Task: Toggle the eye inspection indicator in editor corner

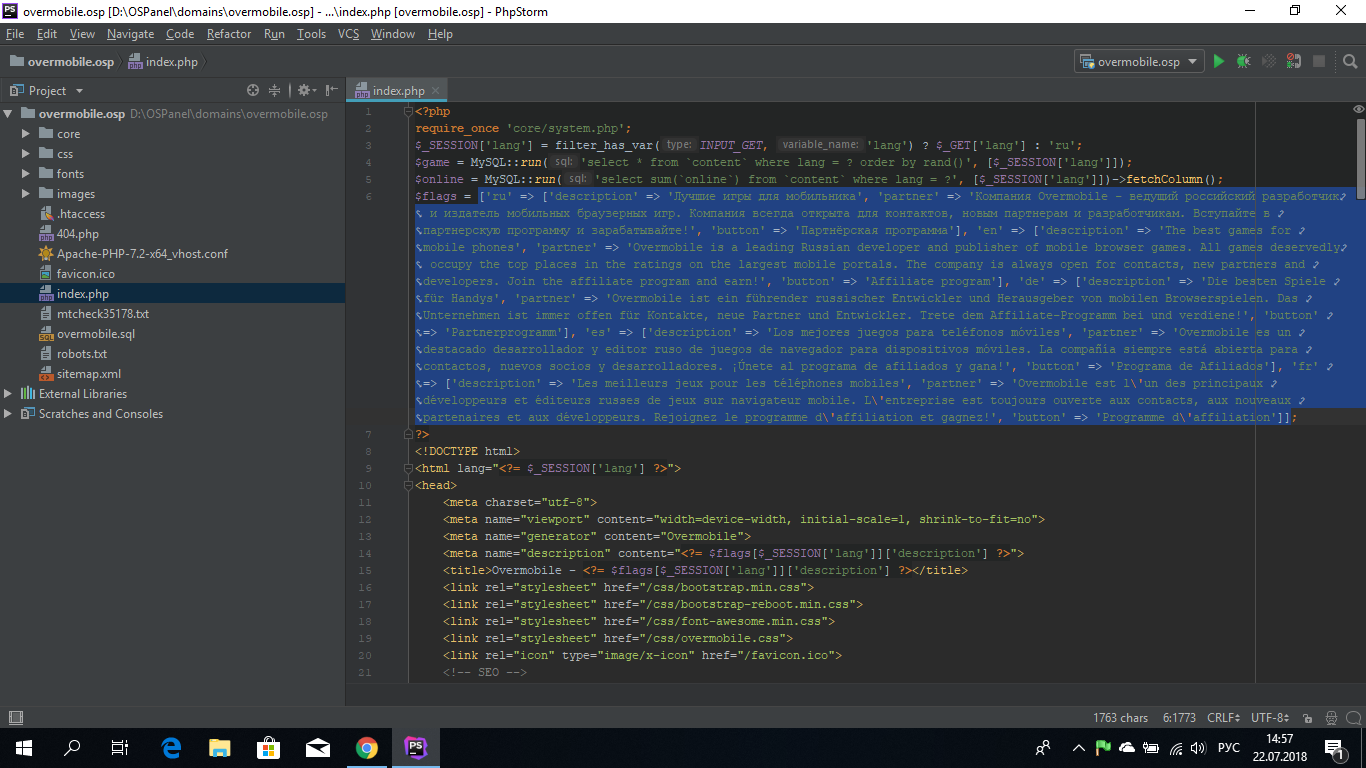Action: coord(1358,109)
